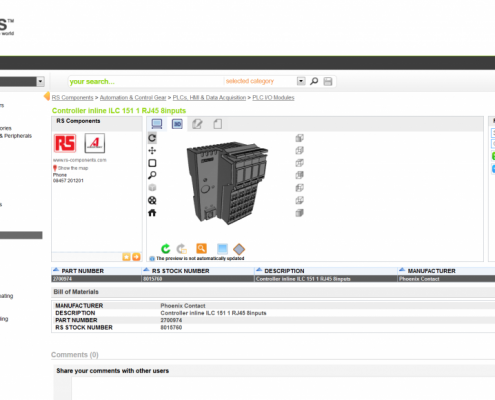
Task: Click '8015760' value in Bill of Materials
Action: click(x=171, y=328)
